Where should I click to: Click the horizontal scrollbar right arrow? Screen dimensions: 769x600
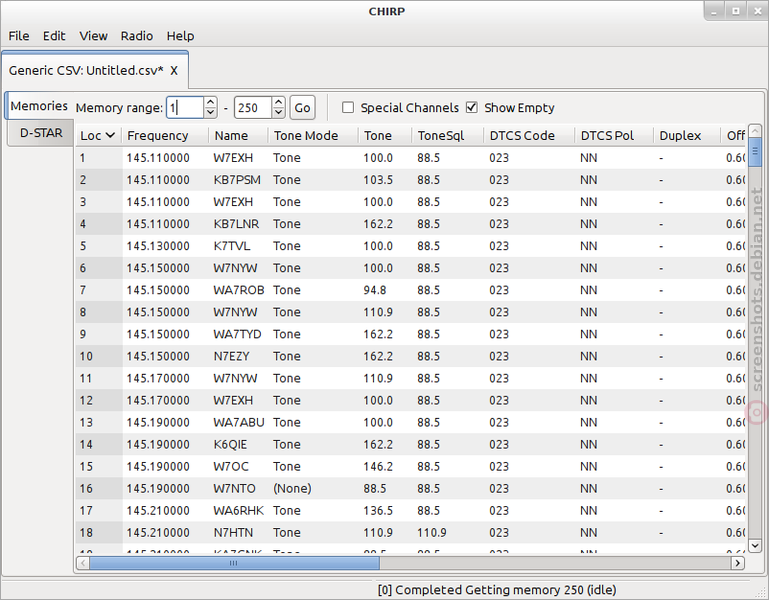[737, 563]
